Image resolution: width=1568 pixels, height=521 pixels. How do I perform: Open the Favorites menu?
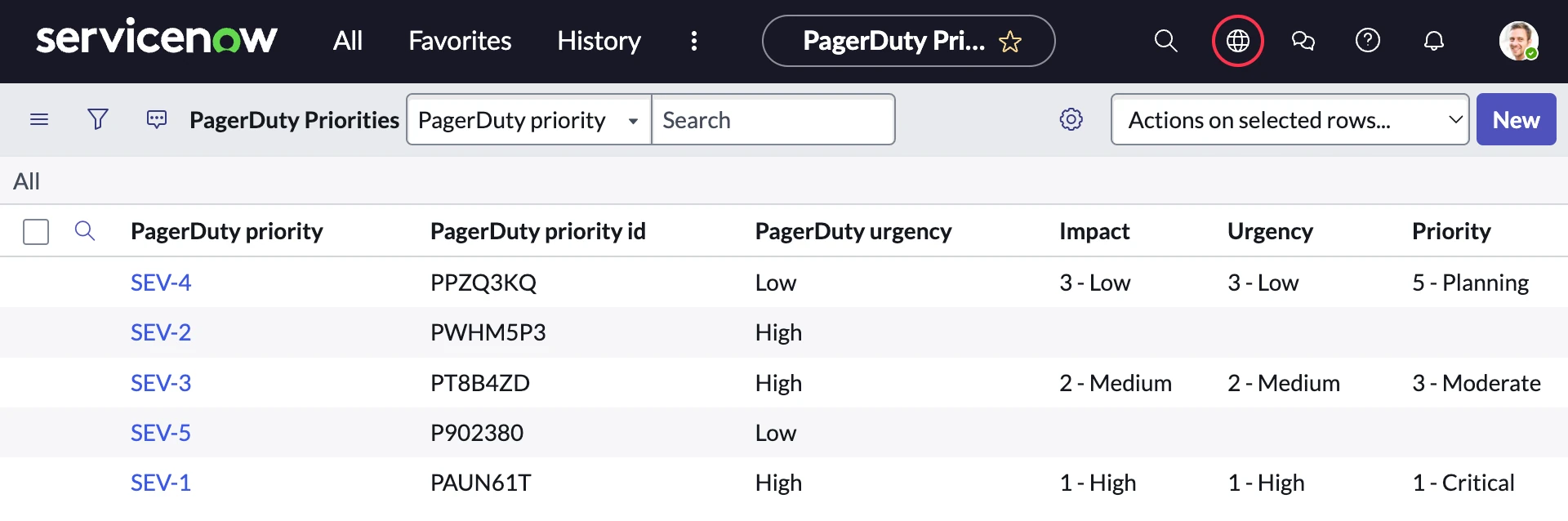coord(460,41)
